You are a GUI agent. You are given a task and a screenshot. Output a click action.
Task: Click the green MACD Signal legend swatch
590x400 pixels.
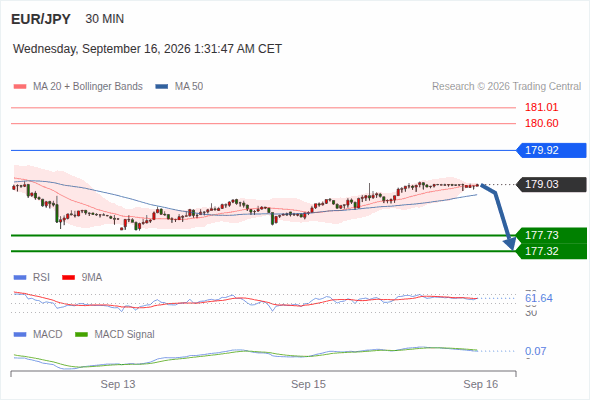tap(81, 335)
